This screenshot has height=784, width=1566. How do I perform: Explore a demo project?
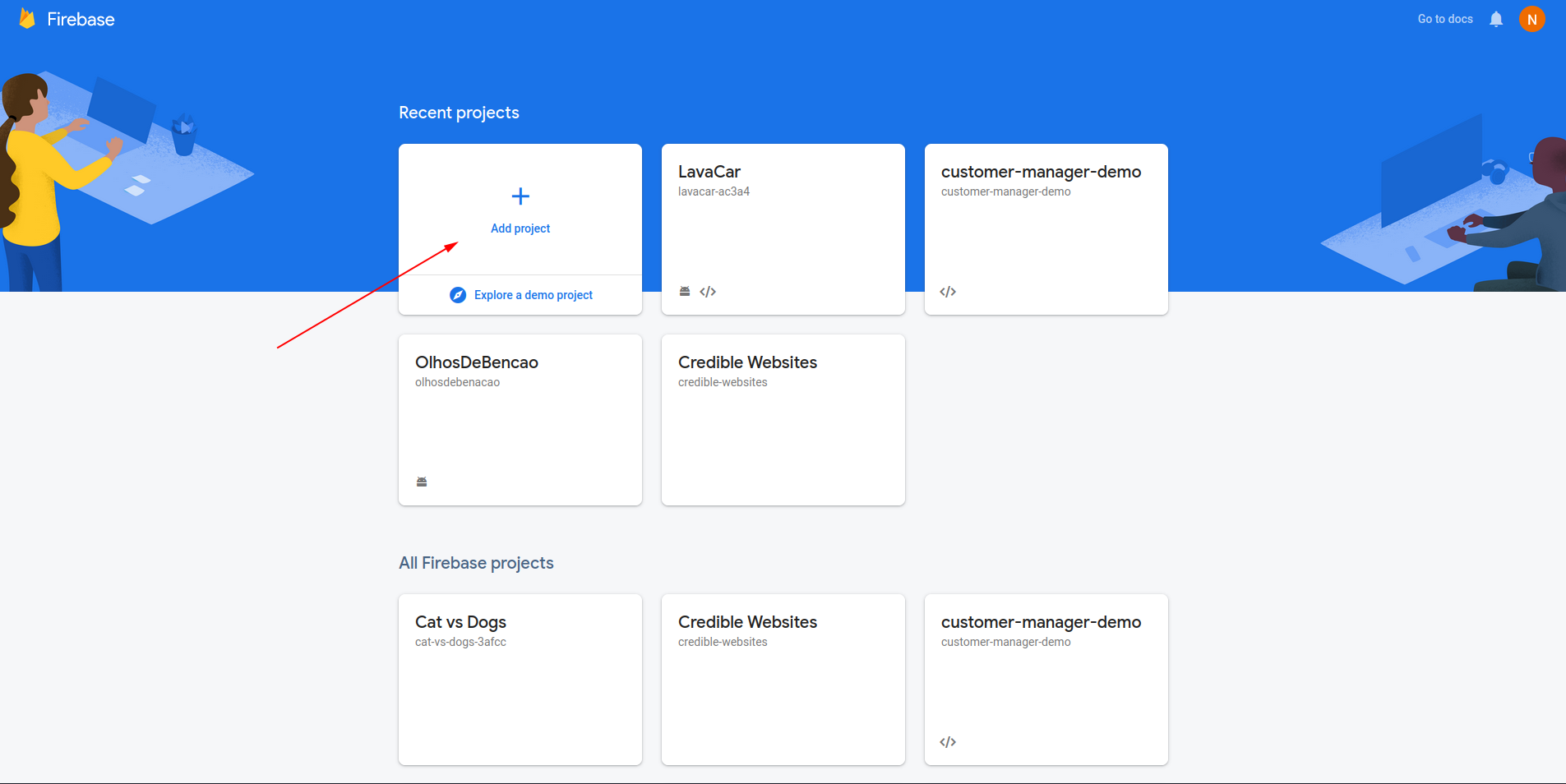(534, 295)
